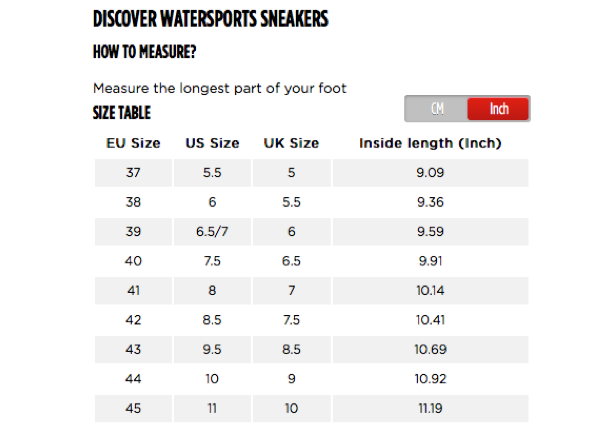Click the 9.09 inside length value
This screenshot has height=442, width=611.
click(430, 173)
